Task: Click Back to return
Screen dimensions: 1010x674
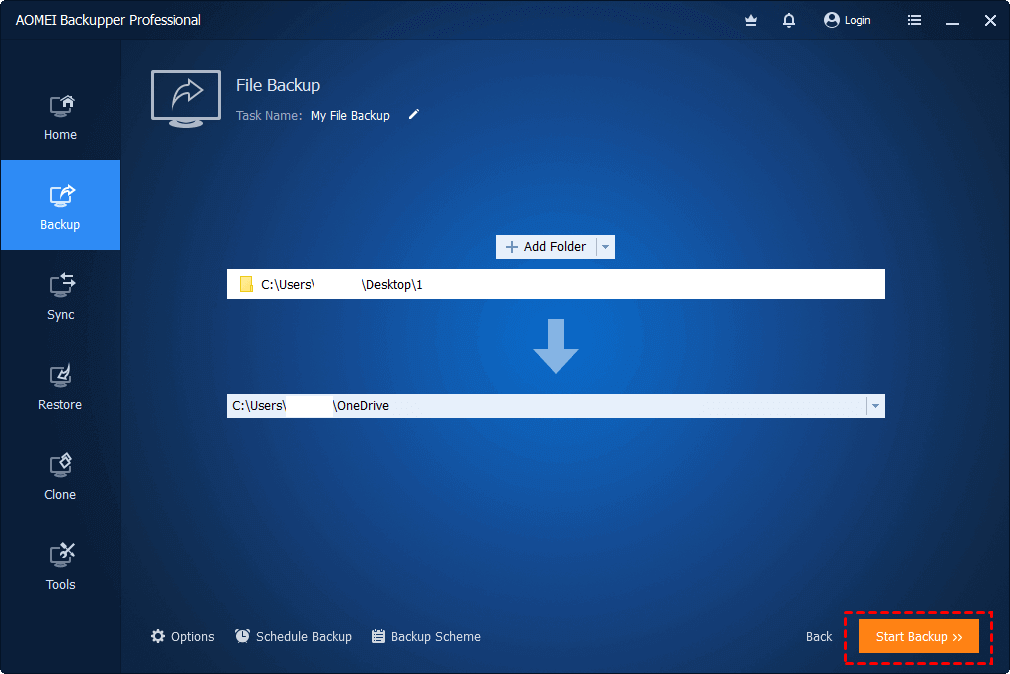Action: [x=819, y=637]
